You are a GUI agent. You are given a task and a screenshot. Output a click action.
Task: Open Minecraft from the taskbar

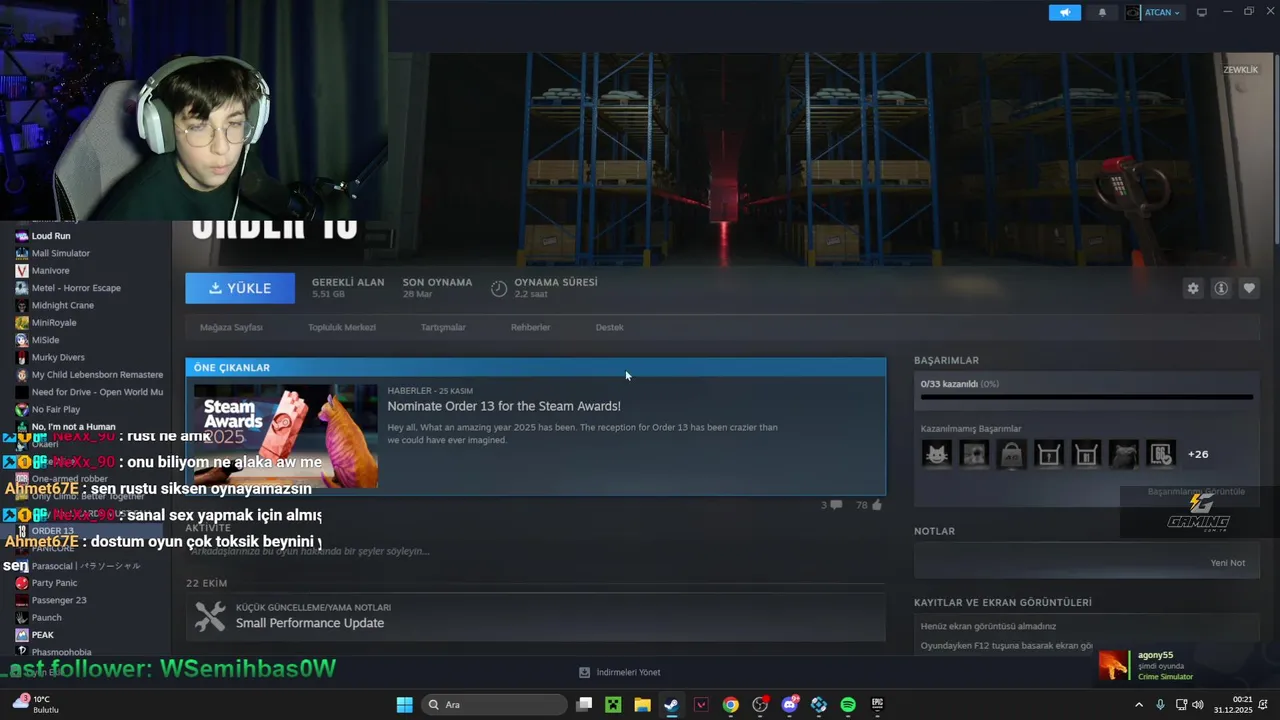pos(614,705)
